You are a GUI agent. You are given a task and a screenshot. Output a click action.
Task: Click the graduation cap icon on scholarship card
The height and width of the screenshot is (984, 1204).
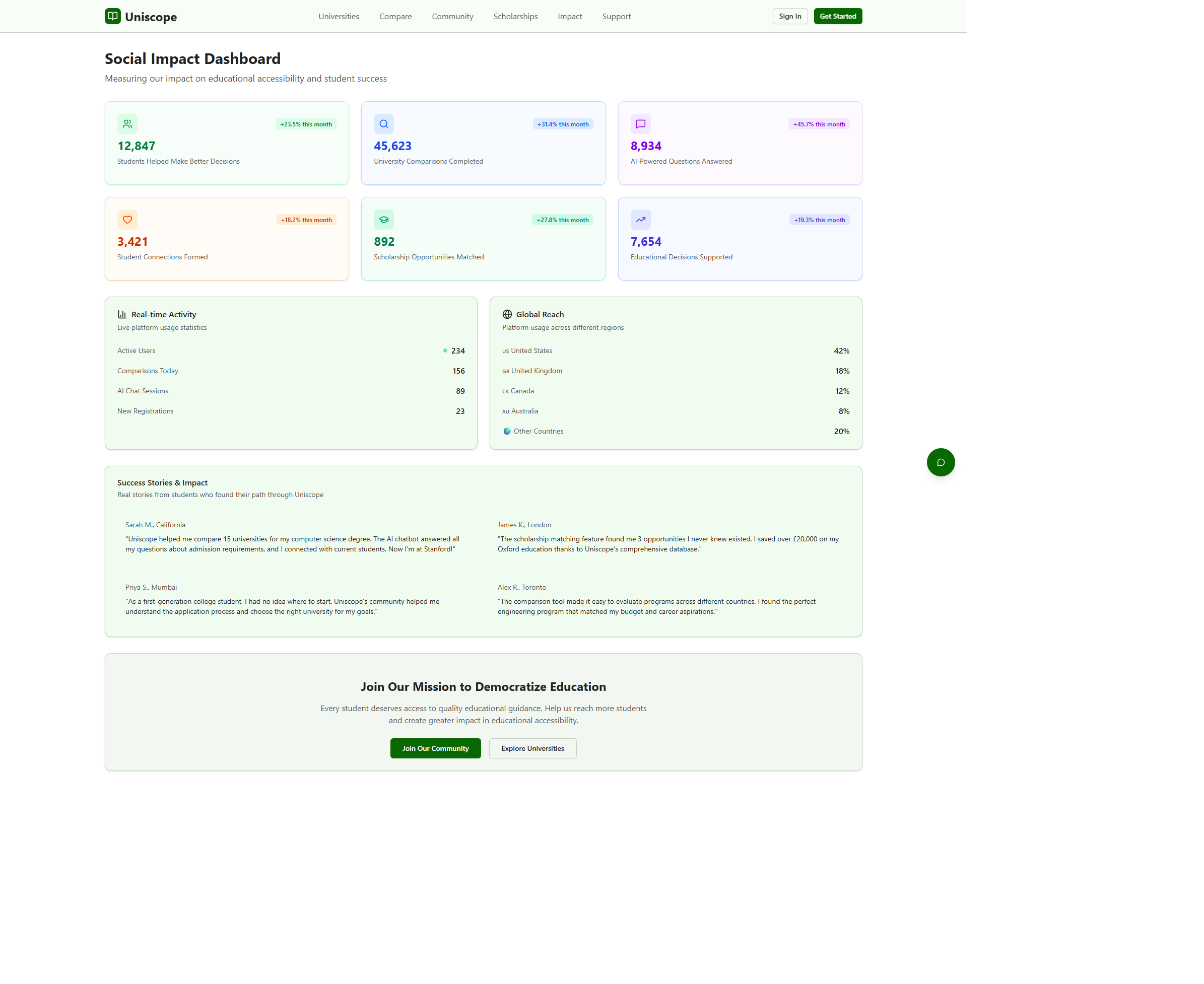pyautogui.click(x=383, y=220)
